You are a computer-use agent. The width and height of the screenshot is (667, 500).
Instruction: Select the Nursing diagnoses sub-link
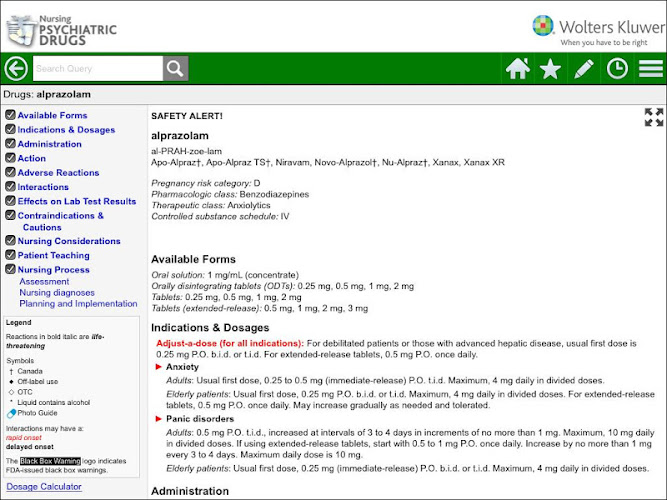coord(57,293)
